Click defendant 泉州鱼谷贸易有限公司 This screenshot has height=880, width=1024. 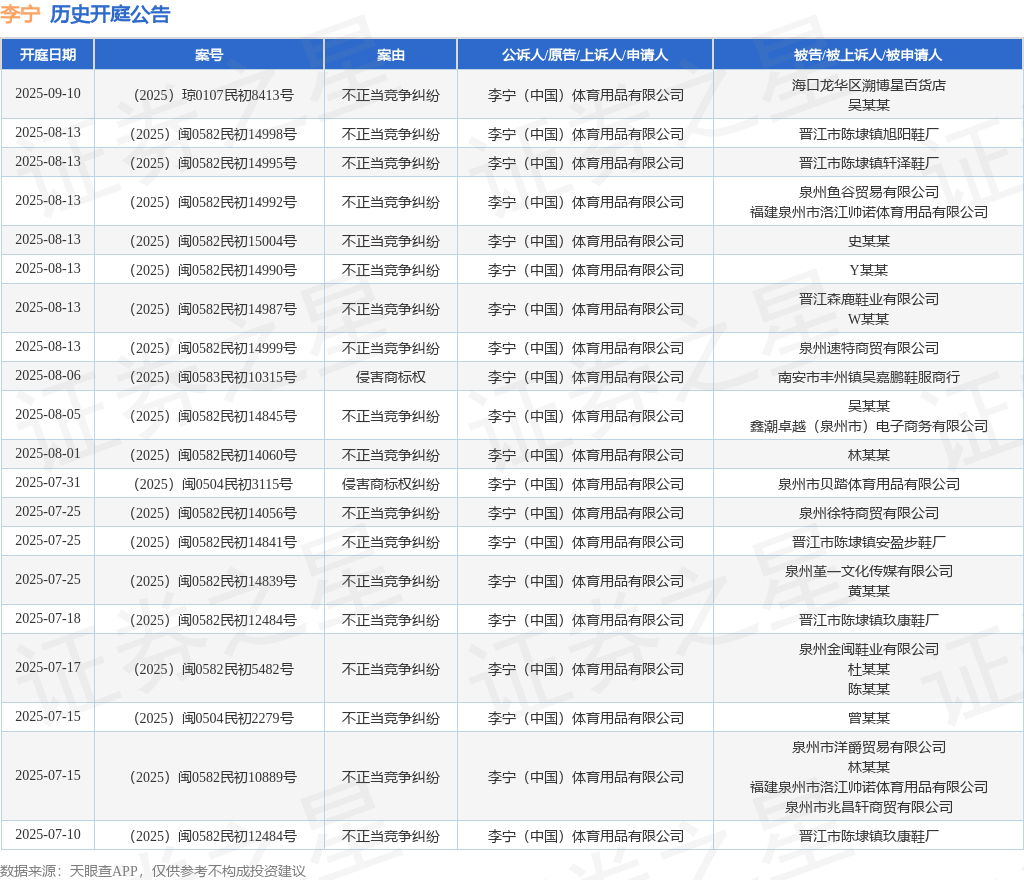coord(869,192)
